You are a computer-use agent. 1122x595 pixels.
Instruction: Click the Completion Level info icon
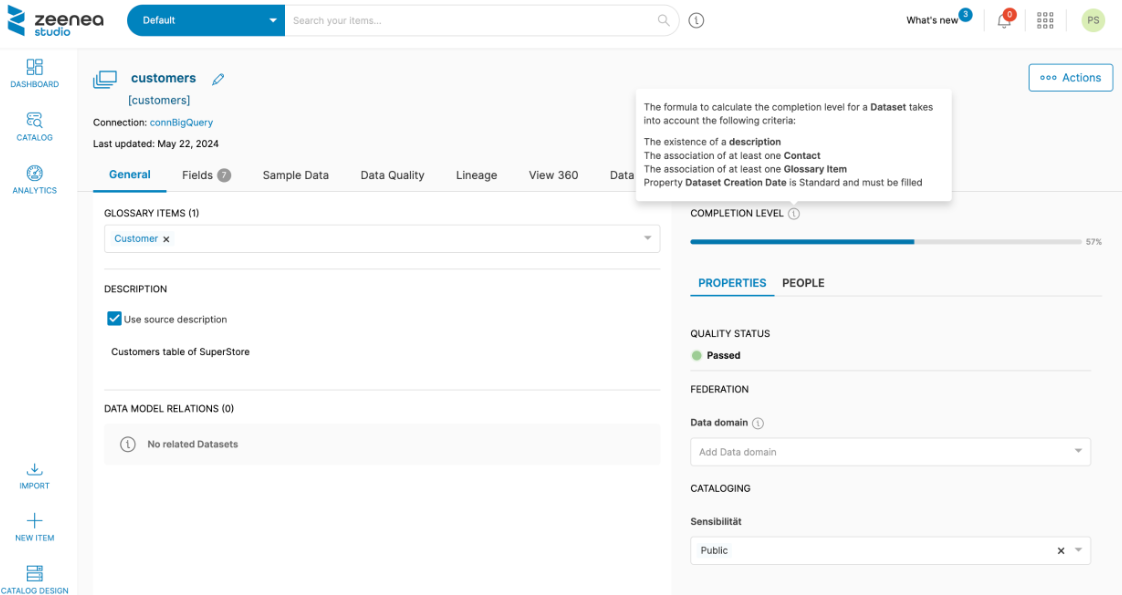click(x=793, y=214)
